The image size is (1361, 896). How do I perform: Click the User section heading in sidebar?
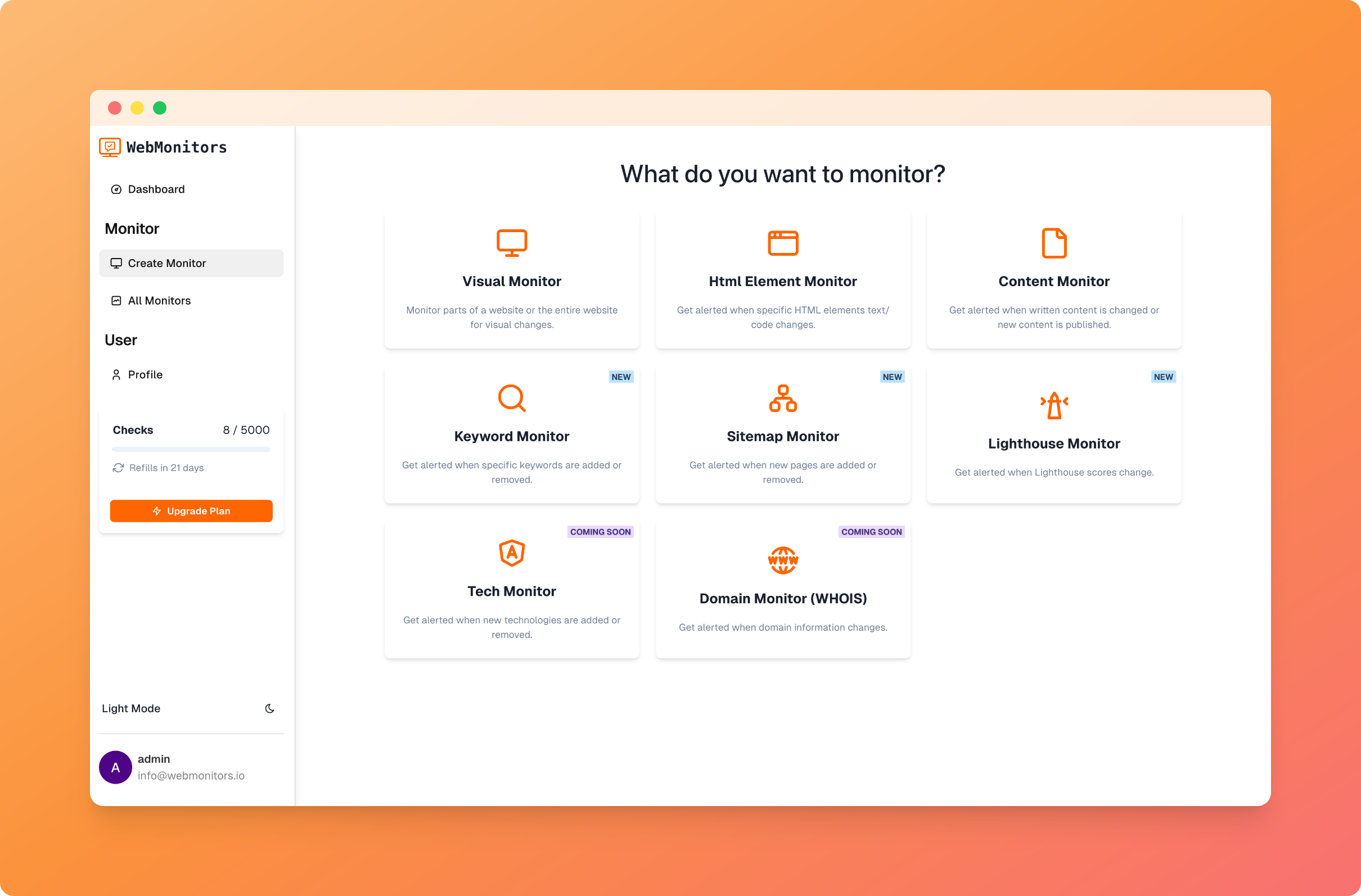pyautogui.click(x=121, y=340)
